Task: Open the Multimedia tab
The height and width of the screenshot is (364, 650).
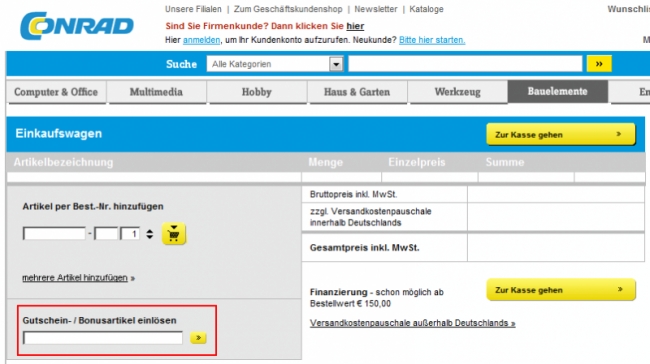Action: pos(156,92)
